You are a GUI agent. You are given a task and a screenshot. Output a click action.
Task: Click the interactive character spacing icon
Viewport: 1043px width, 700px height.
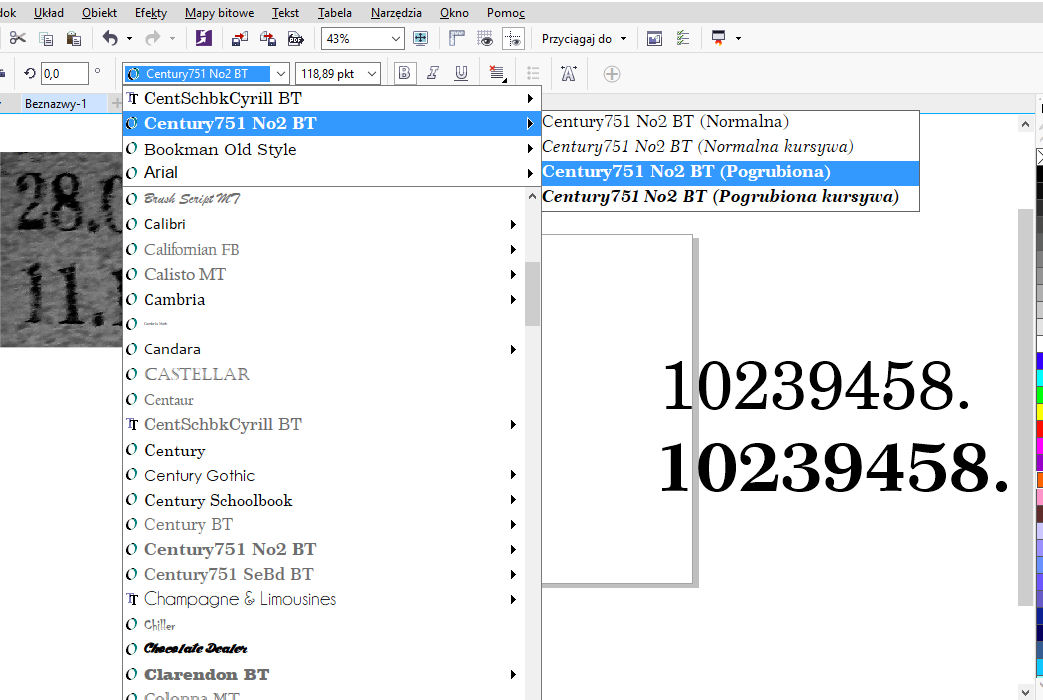(x=569, y=73)
